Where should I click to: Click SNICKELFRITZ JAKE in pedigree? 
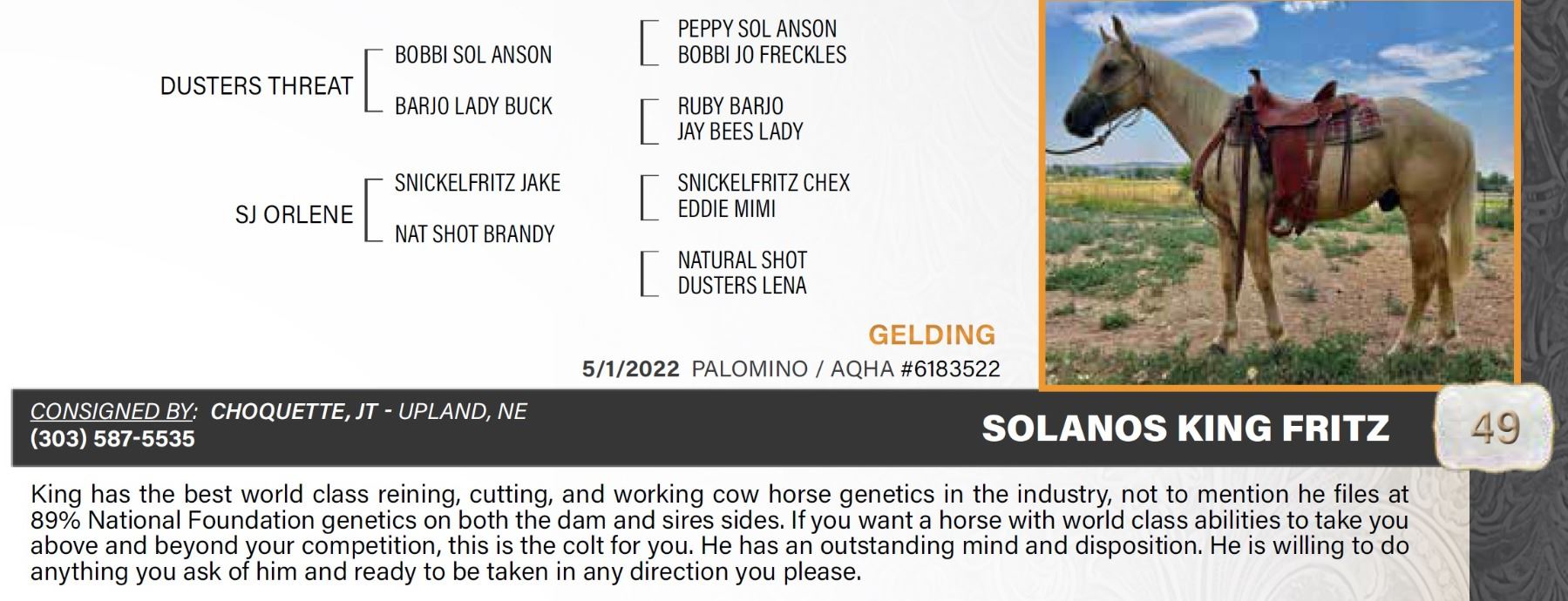[x=478, y=183]
